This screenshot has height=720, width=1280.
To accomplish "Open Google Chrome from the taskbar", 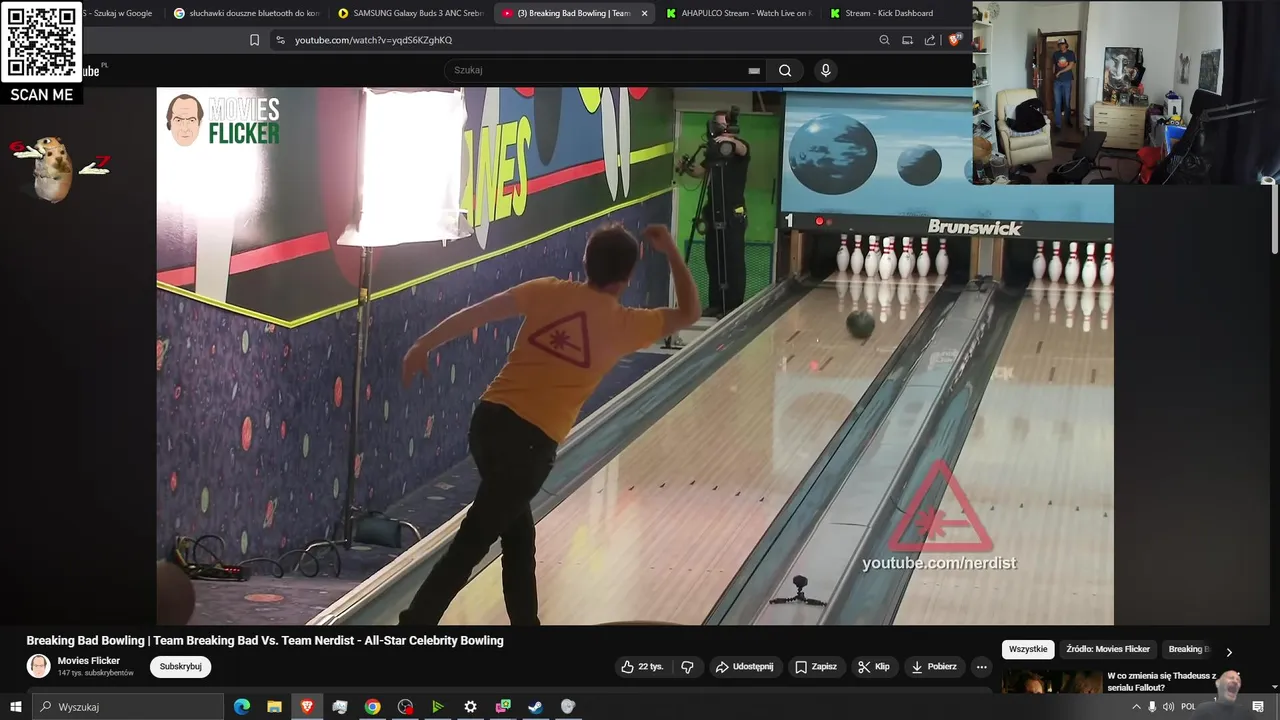I will [x=372, y=707].
